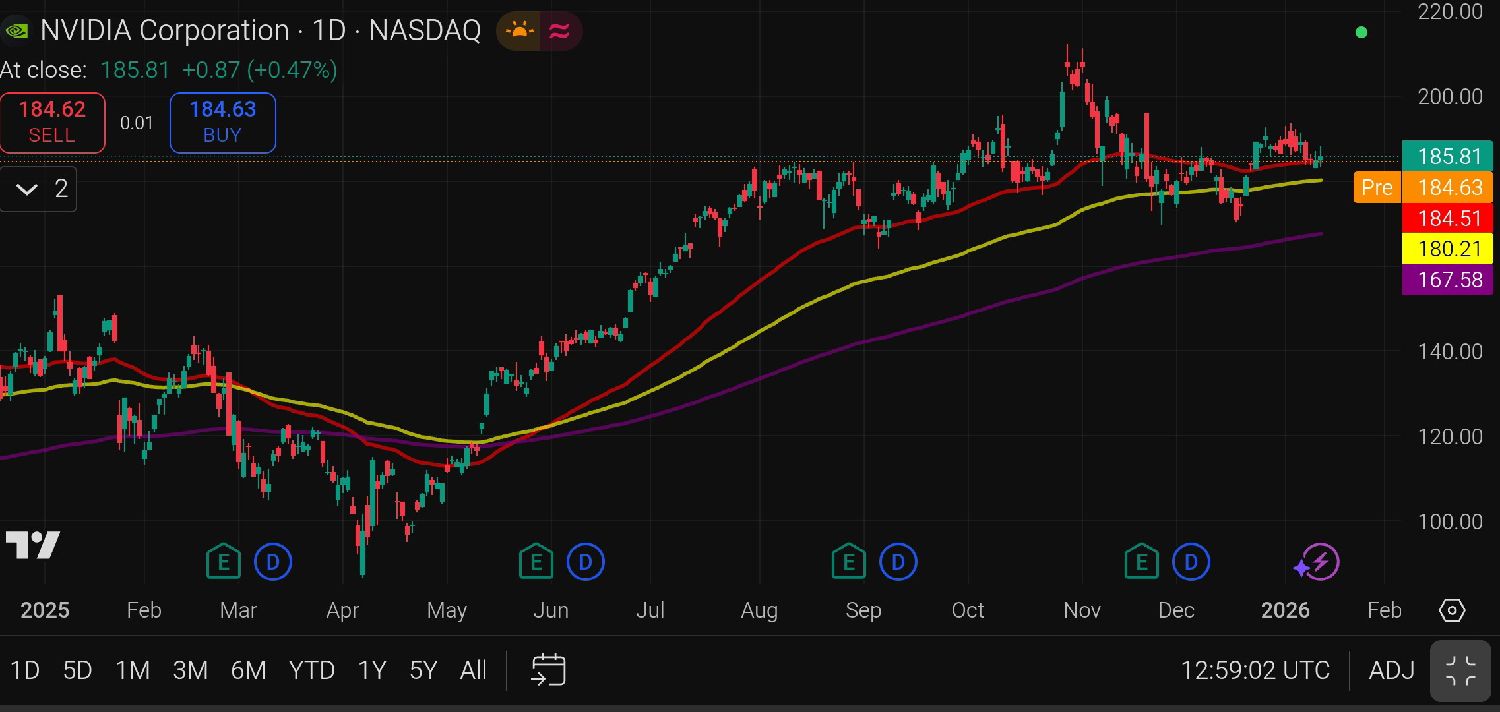Click the sun pre-market session icon

pyautogui.click(x=520, y=31)
